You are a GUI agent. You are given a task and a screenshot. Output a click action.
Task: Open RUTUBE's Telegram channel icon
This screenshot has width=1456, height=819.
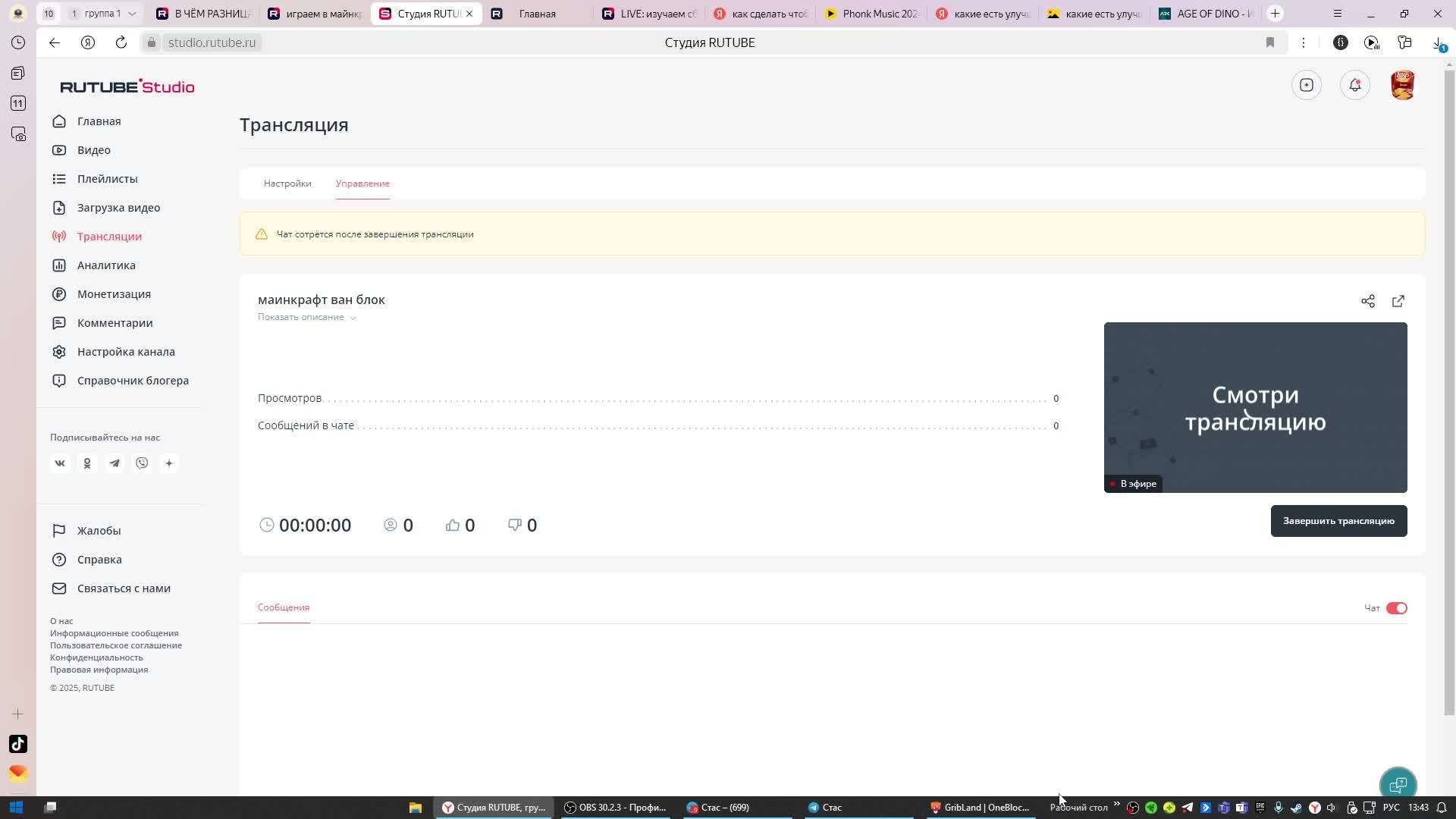[115, 463]
